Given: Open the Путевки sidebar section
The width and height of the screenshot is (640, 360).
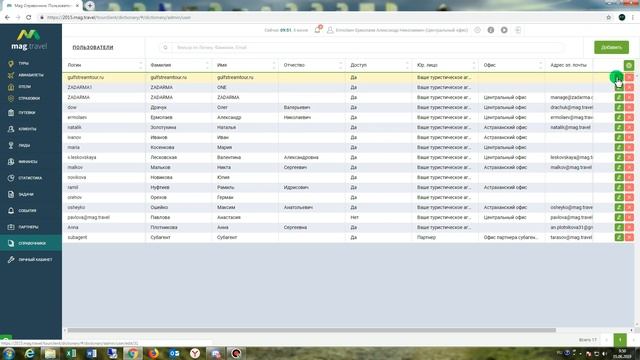Looking at the screenshot, I should 27,113.
